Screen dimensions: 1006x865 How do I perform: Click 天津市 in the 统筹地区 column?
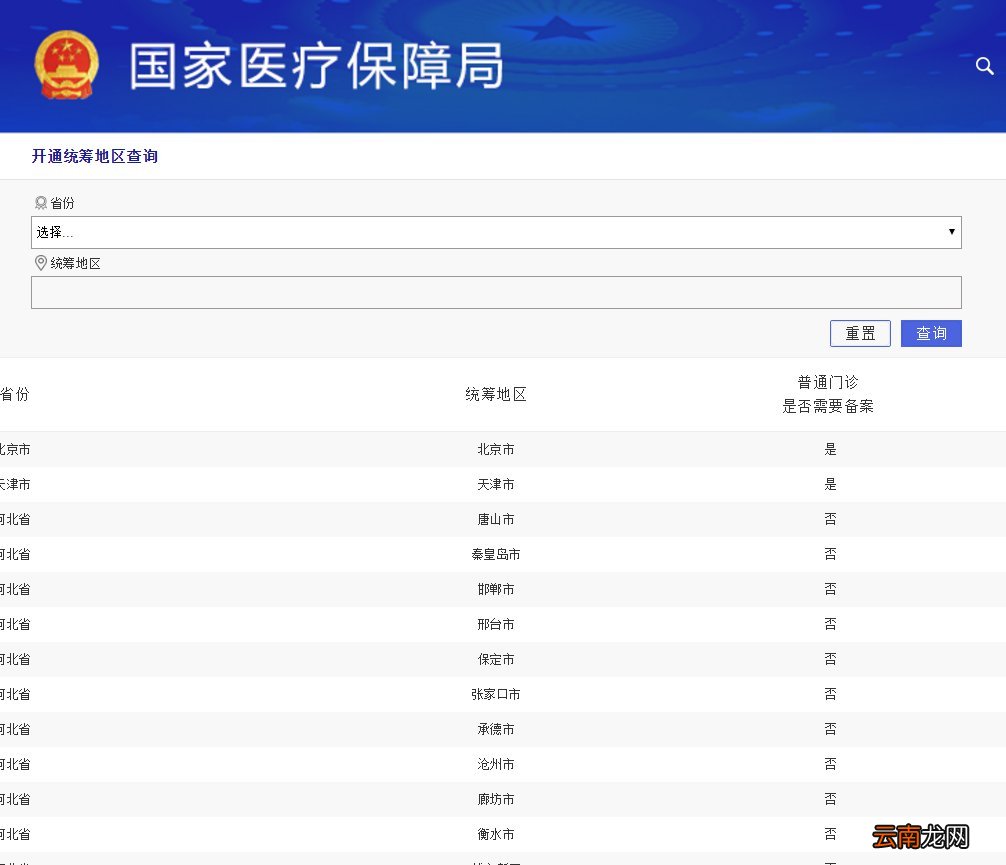(496, 484)
